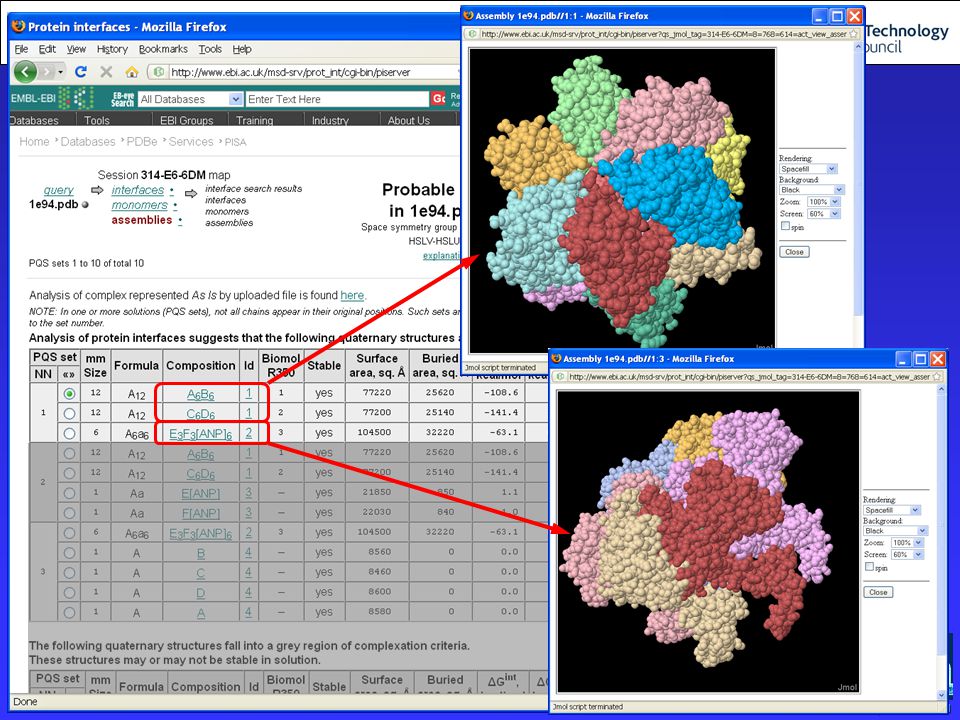
Task: Open Screen 60% dropdown in Assembly 1:3
Action: (907, 555)
